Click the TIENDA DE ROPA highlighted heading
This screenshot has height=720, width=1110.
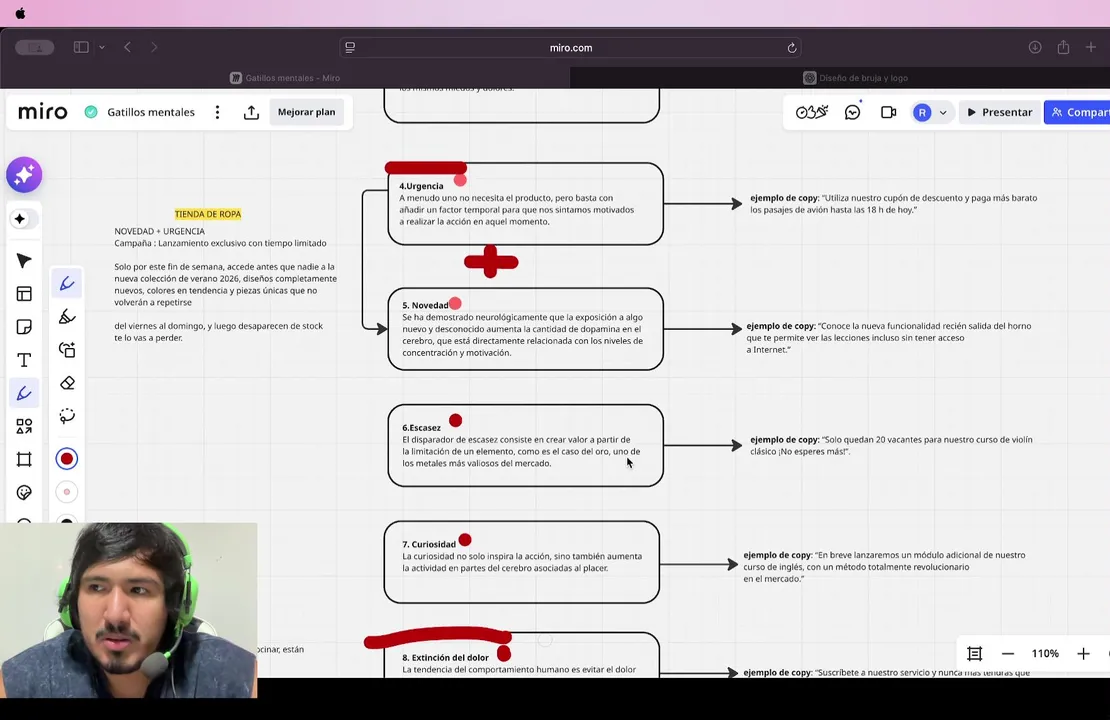[x=208, y=214]
